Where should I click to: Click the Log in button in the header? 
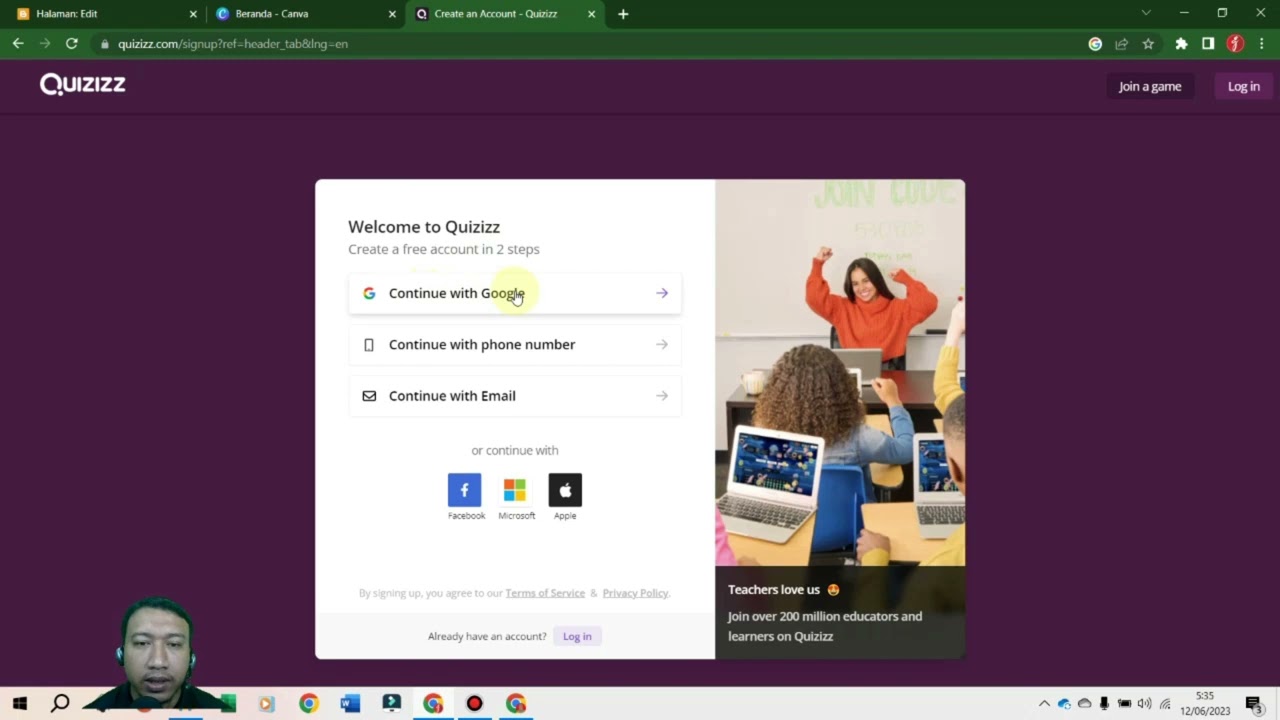[x=1243, y=86]
